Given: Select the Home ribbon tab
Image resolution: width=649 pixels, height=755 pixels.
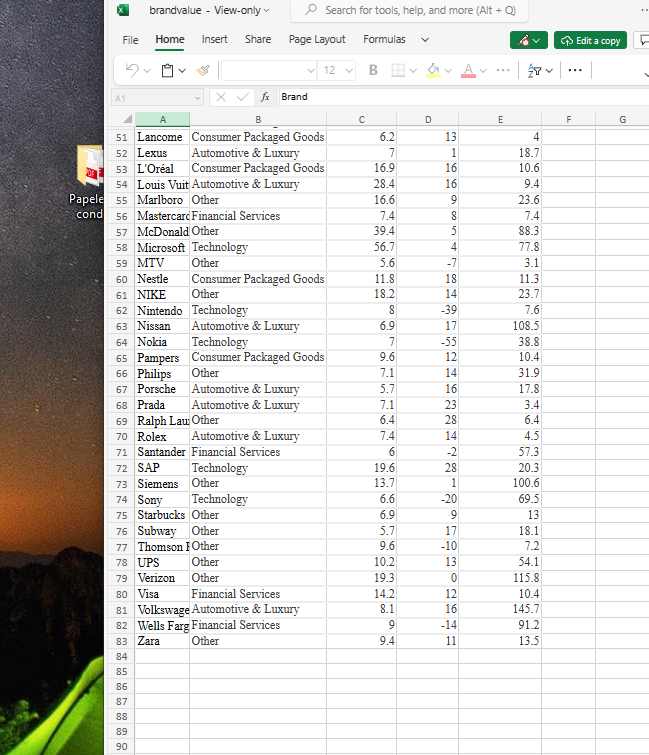Looking at the screenshot, I should (170, 39).
